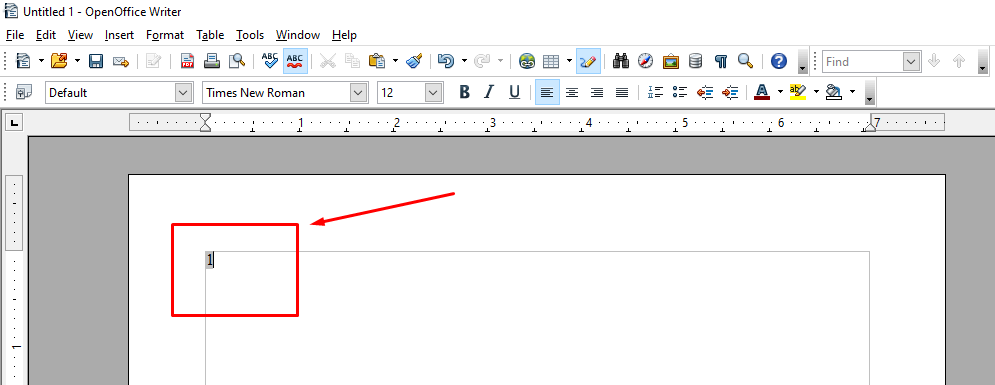The image size is (995, 385).
Task: Select Align Left paragraph alignment
Action: [x=547, y=93]
